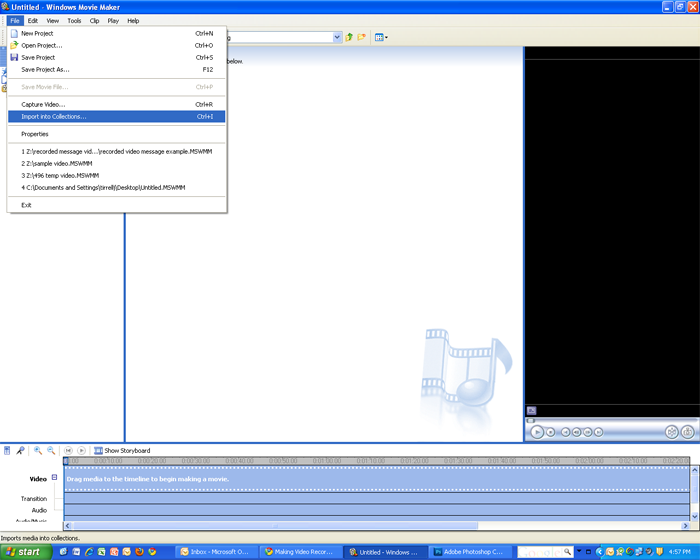
Task: Zoom in the timeline
Action: [x=38, y=451]
